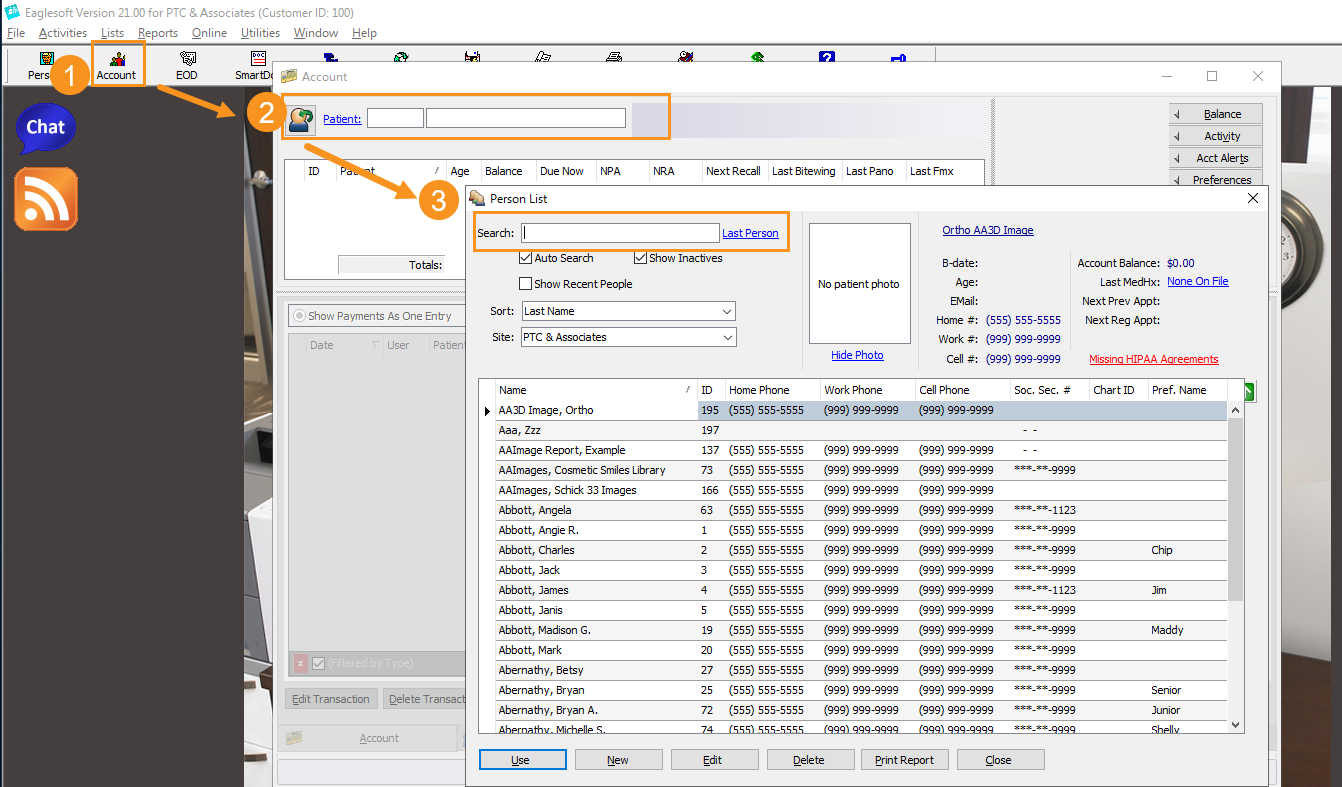Image resolution: width=1342 pixels, height=787 pixels.
Task: Open the Lists menu
Action: click(x=112, y=33)
